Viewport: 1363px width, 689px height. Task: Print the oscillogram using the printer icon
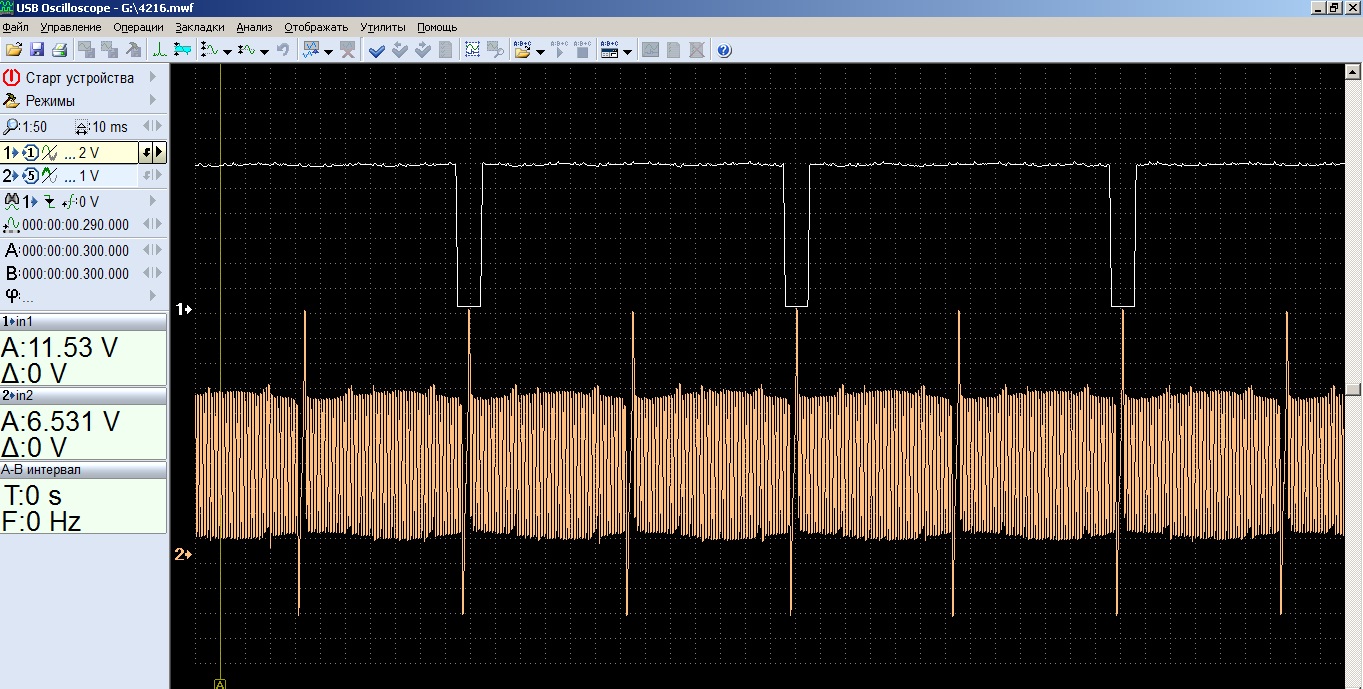coord(59,50)
